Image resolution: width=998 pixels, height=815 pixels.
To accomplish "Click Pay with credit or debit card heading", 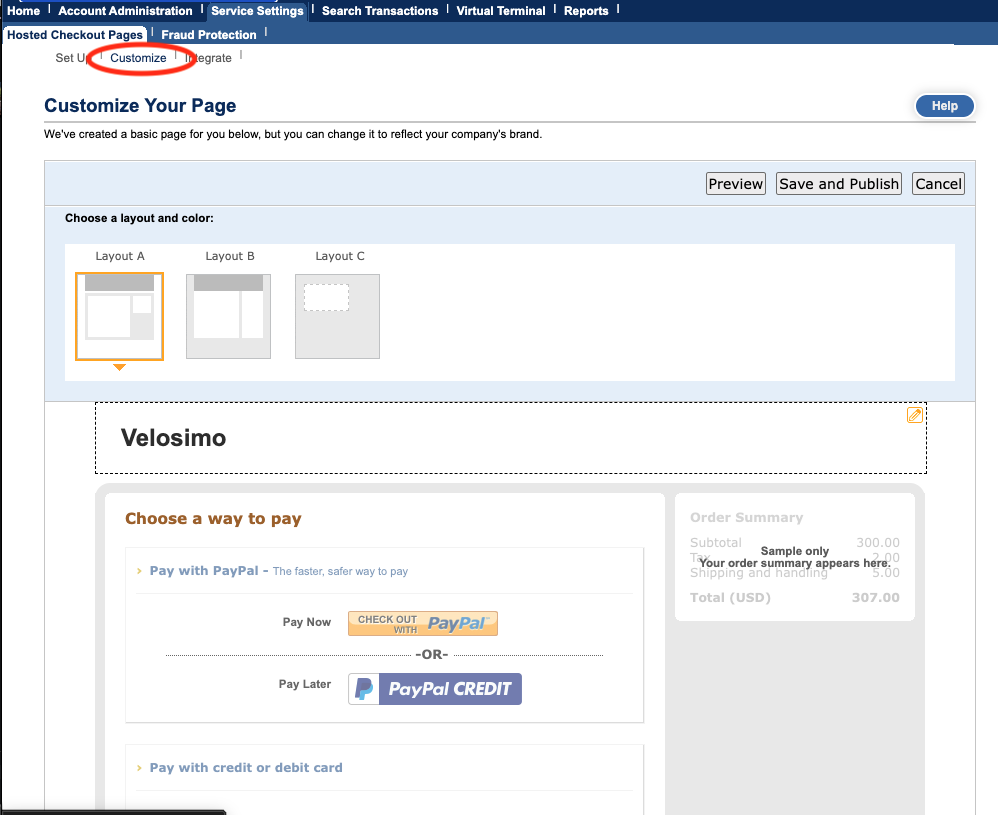I will coord(246,768).
